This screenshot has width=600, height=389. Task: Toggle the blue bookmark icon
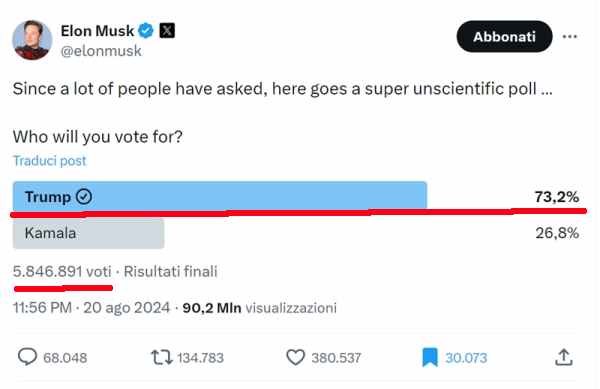[430, 358]
